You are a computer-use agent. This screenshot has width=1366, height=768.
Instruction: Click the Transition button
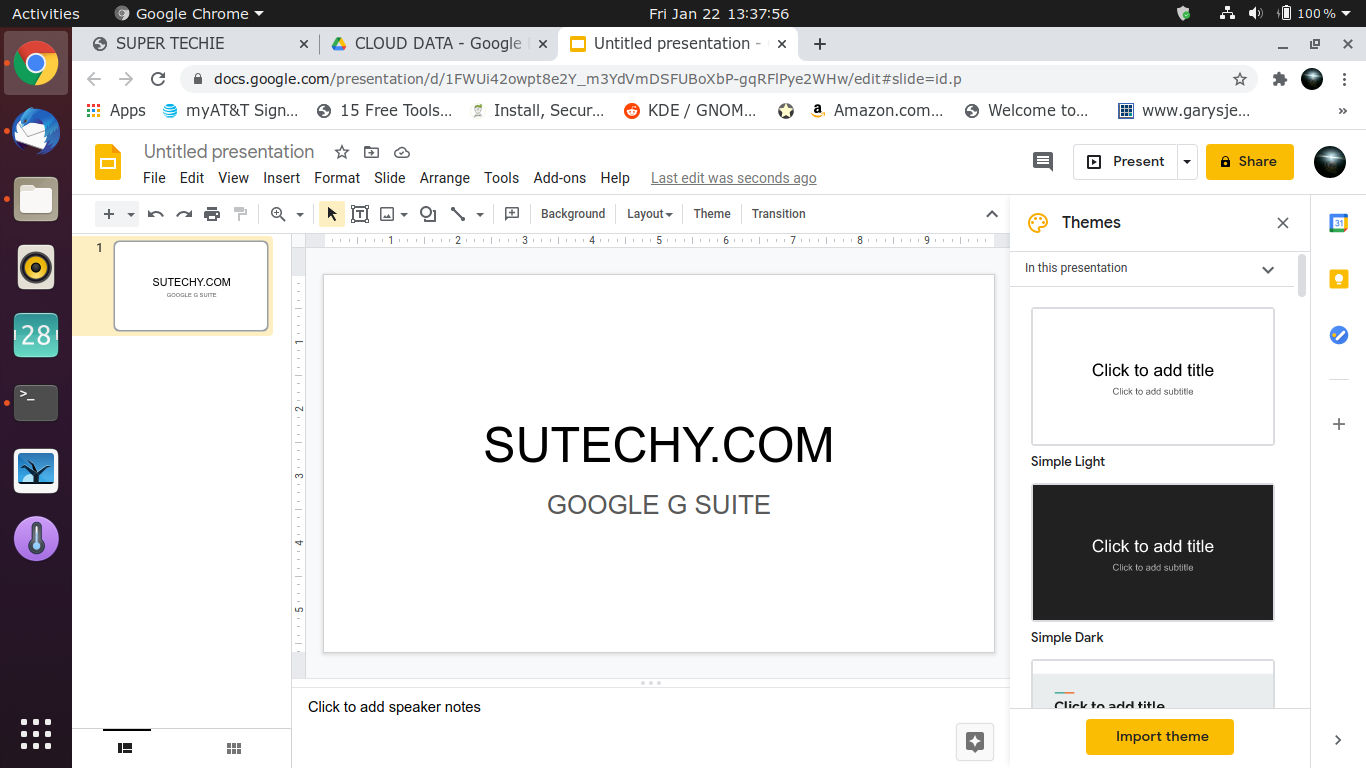(x=779, y=214)
